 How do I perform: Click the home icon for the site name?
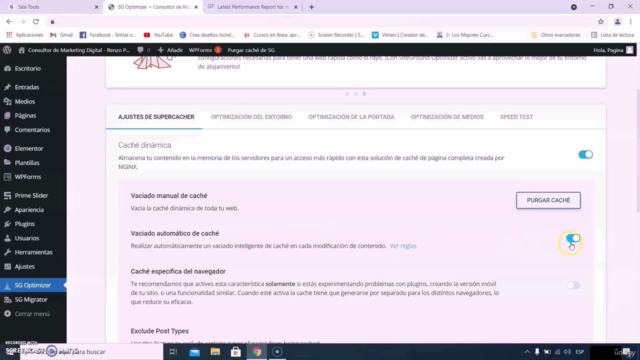(22, 50)
